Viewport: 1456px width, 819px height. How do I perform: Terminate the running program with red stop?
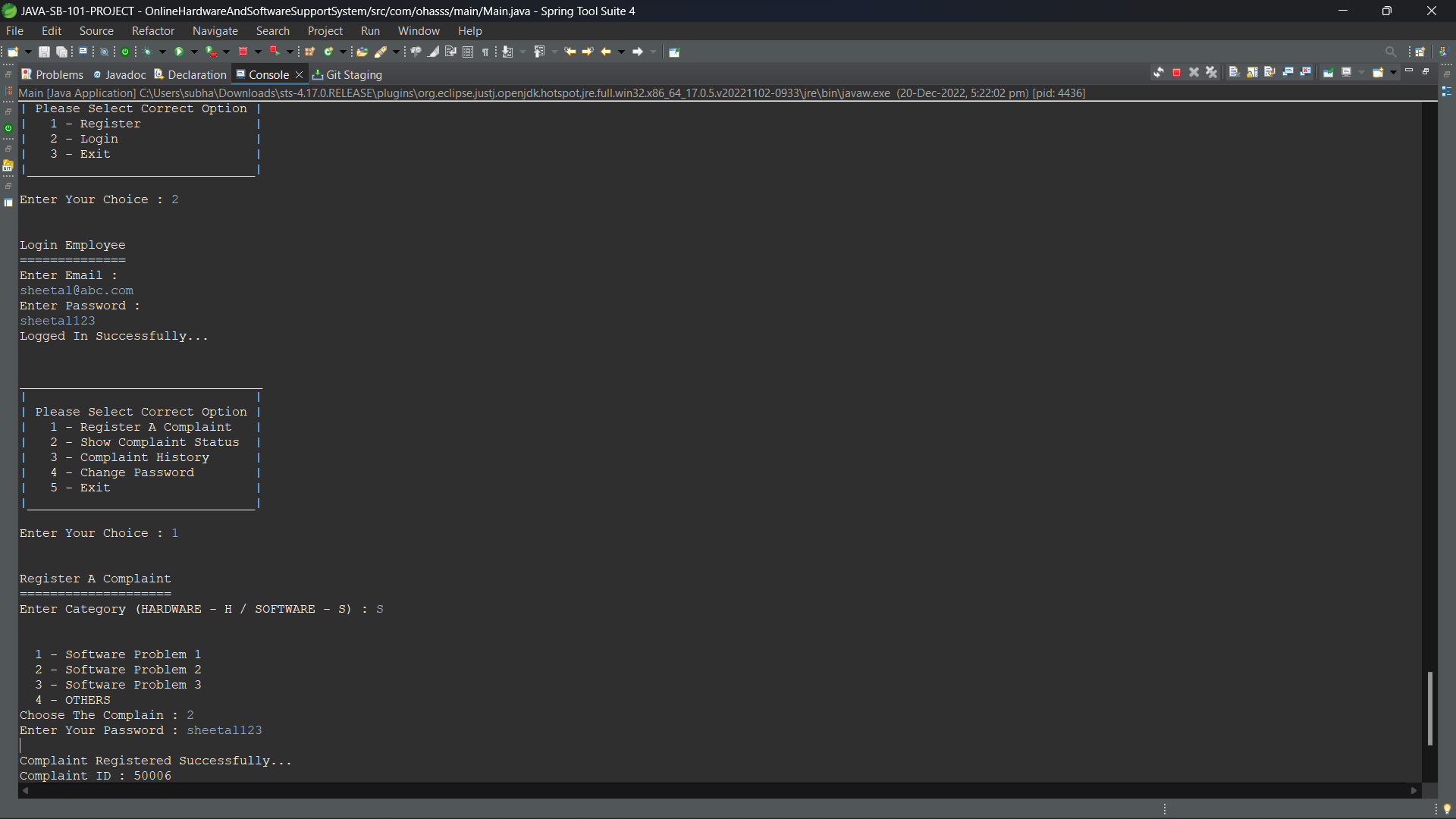[x=1176, y=72]
